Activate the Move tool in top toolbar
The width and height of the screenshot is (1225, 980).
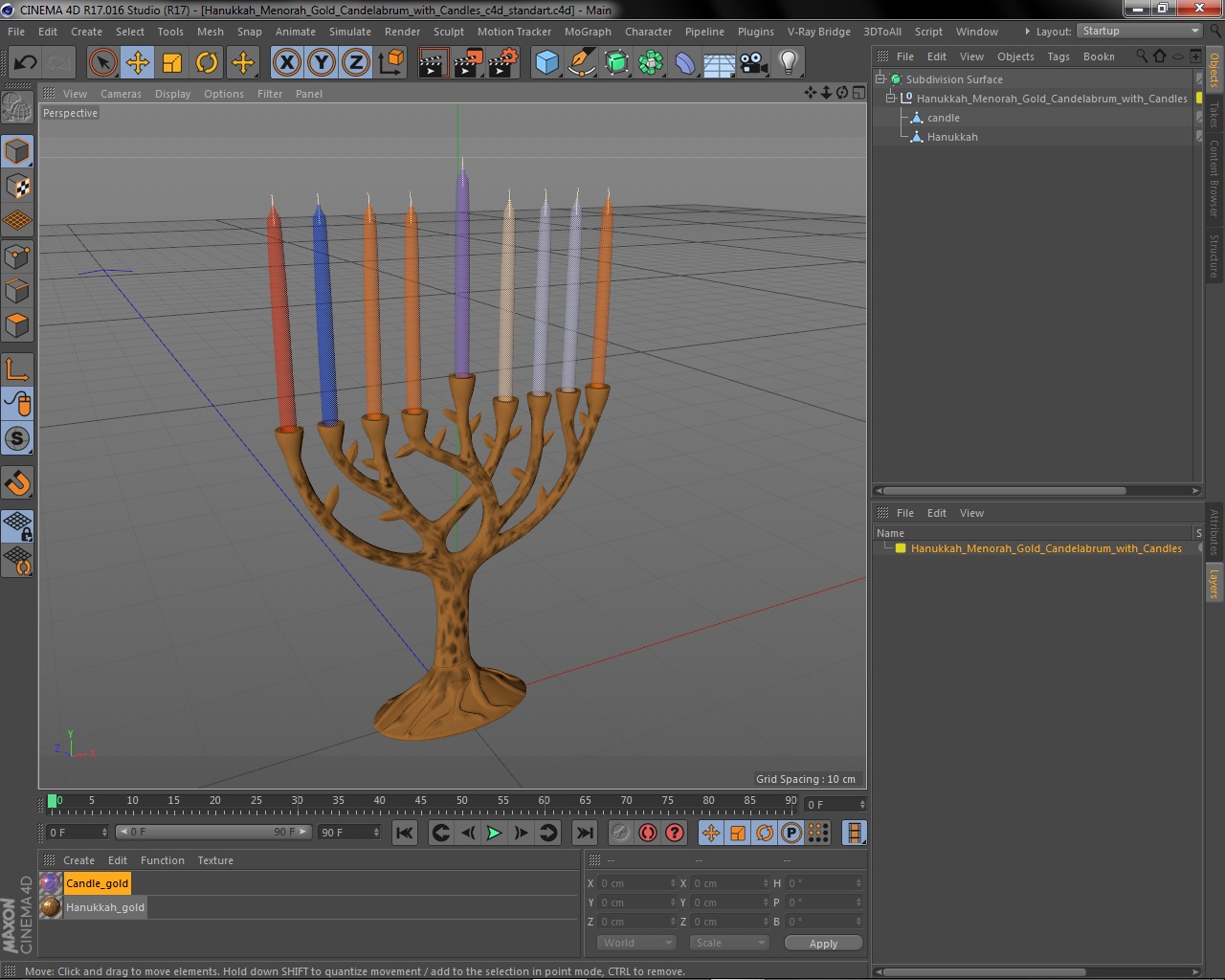pyautogui.click(x=138, y=63)
